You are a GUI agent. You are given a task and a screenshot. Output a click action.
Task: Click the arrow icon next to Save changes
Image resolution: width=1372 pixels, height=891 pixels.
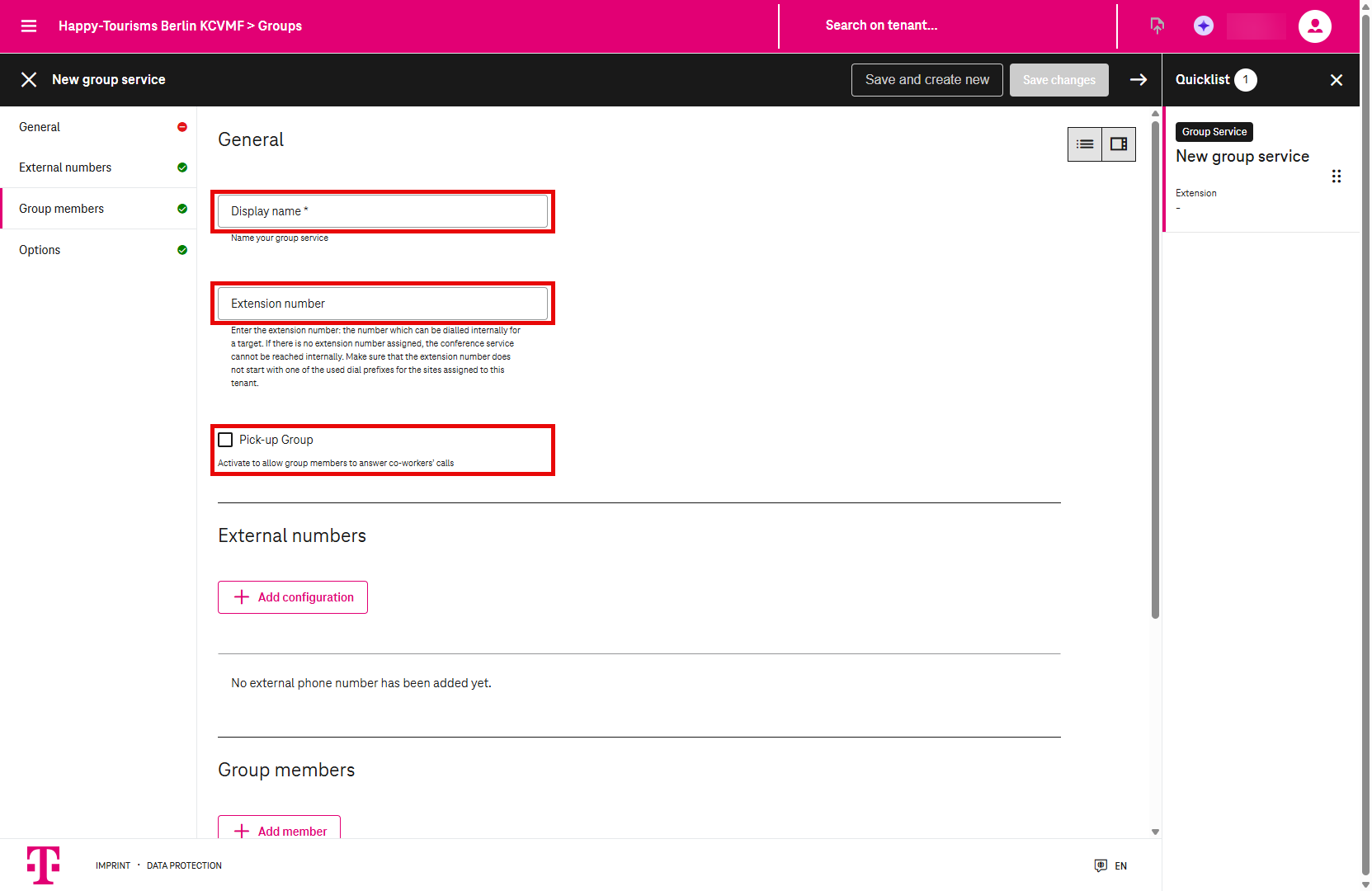point(1139,80)
